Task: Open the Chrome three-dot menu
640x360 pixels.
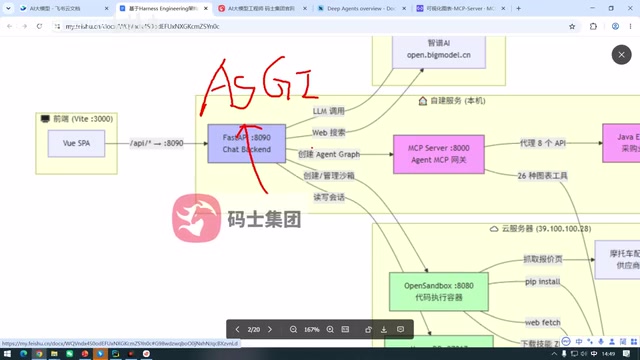Action: pyautogui.click(x=630, y=26)
